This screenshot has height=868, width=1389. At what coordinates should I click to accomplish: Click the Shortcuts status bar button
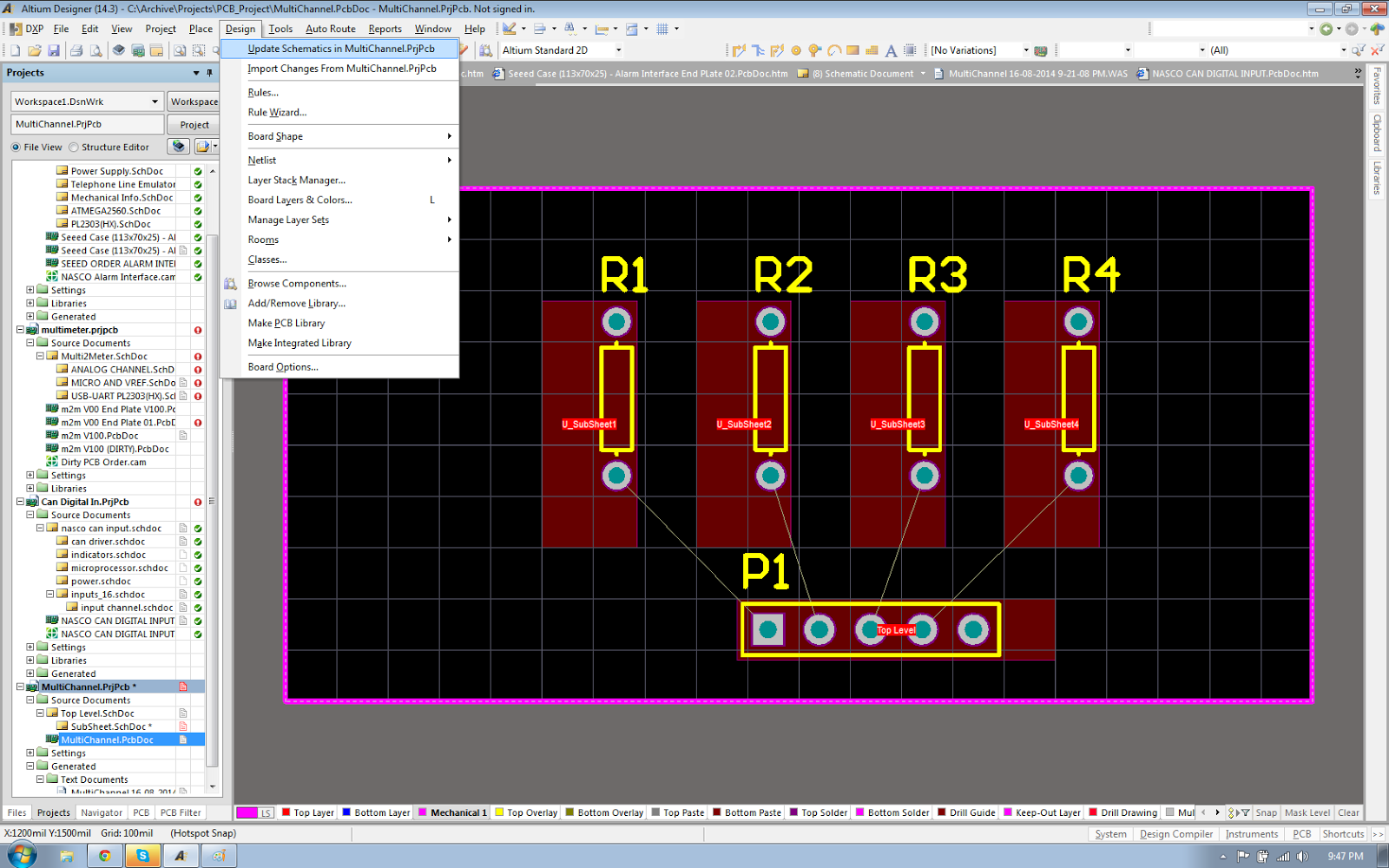coord(1343,834)
